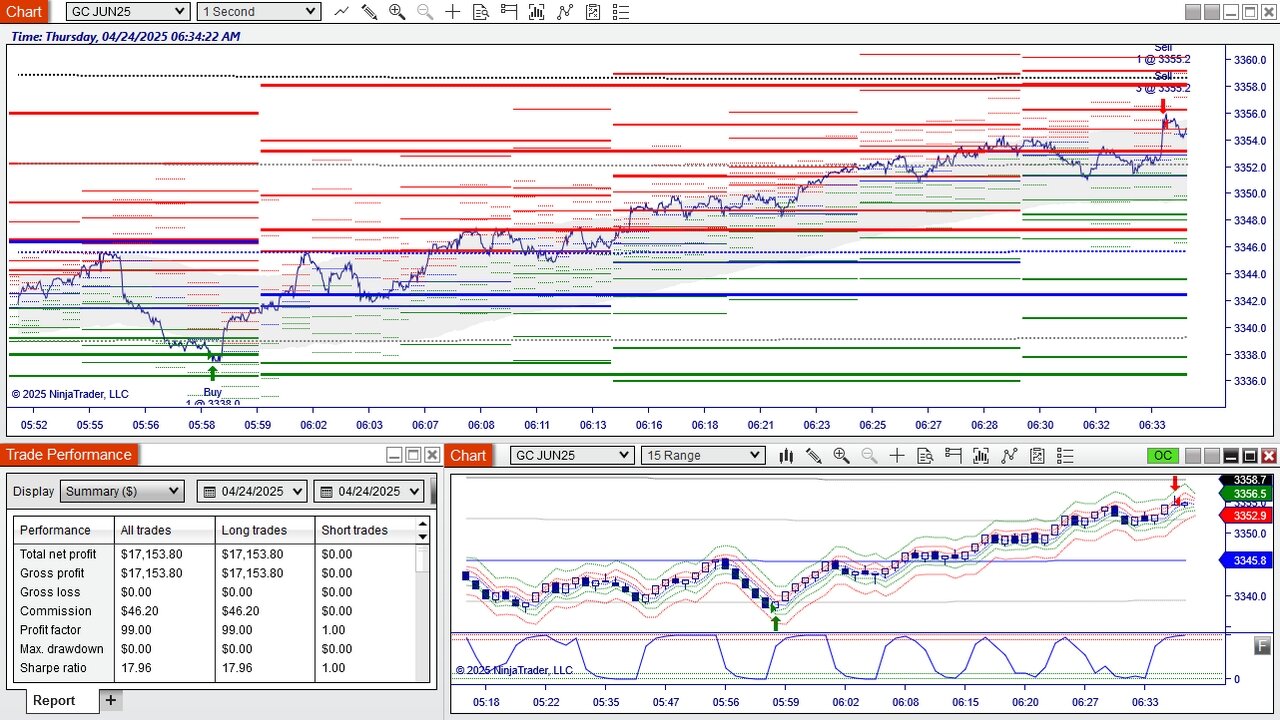Image resolution: width=1280 pixels, height=720 pixels.
Task: Click the down arrow in performance table header
Action: [x=423, y=537]
